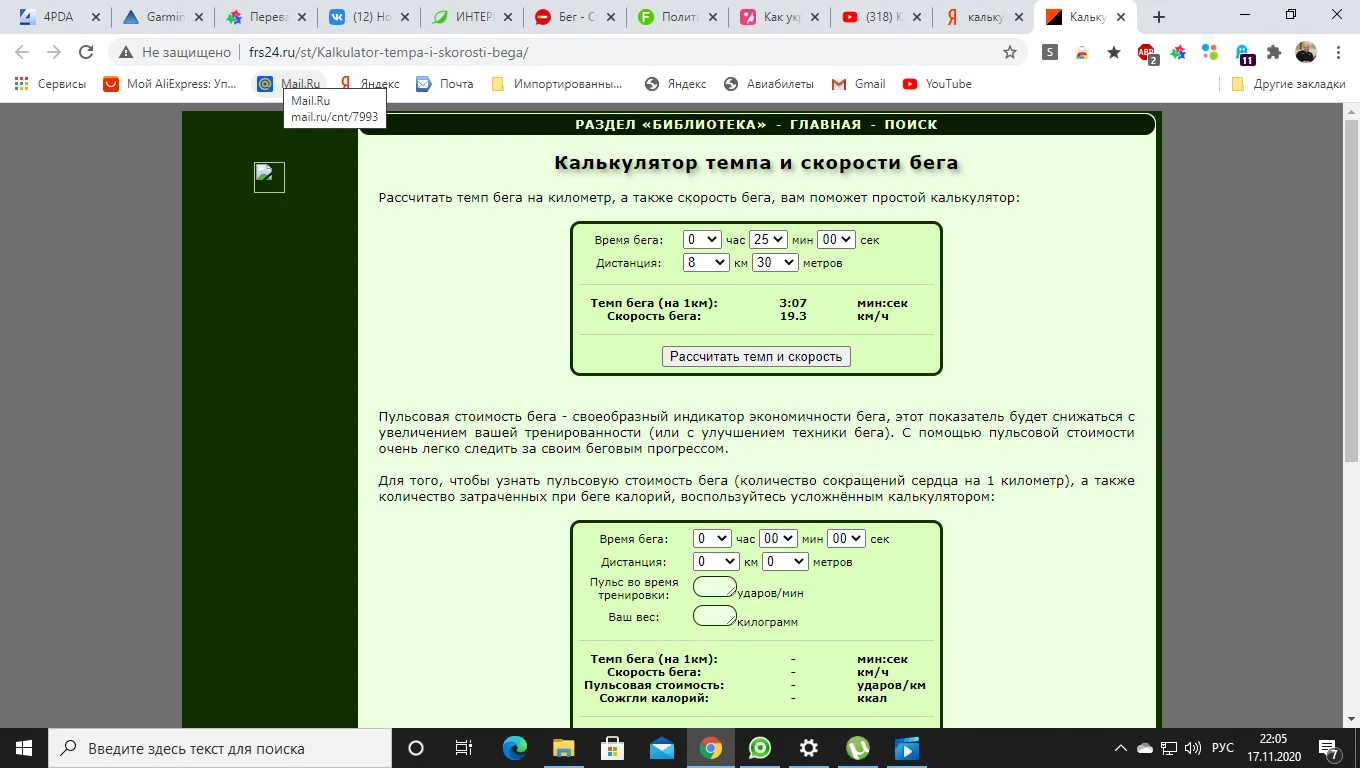Open the meters dropdown in the advanced calculator

click(785, 562)
